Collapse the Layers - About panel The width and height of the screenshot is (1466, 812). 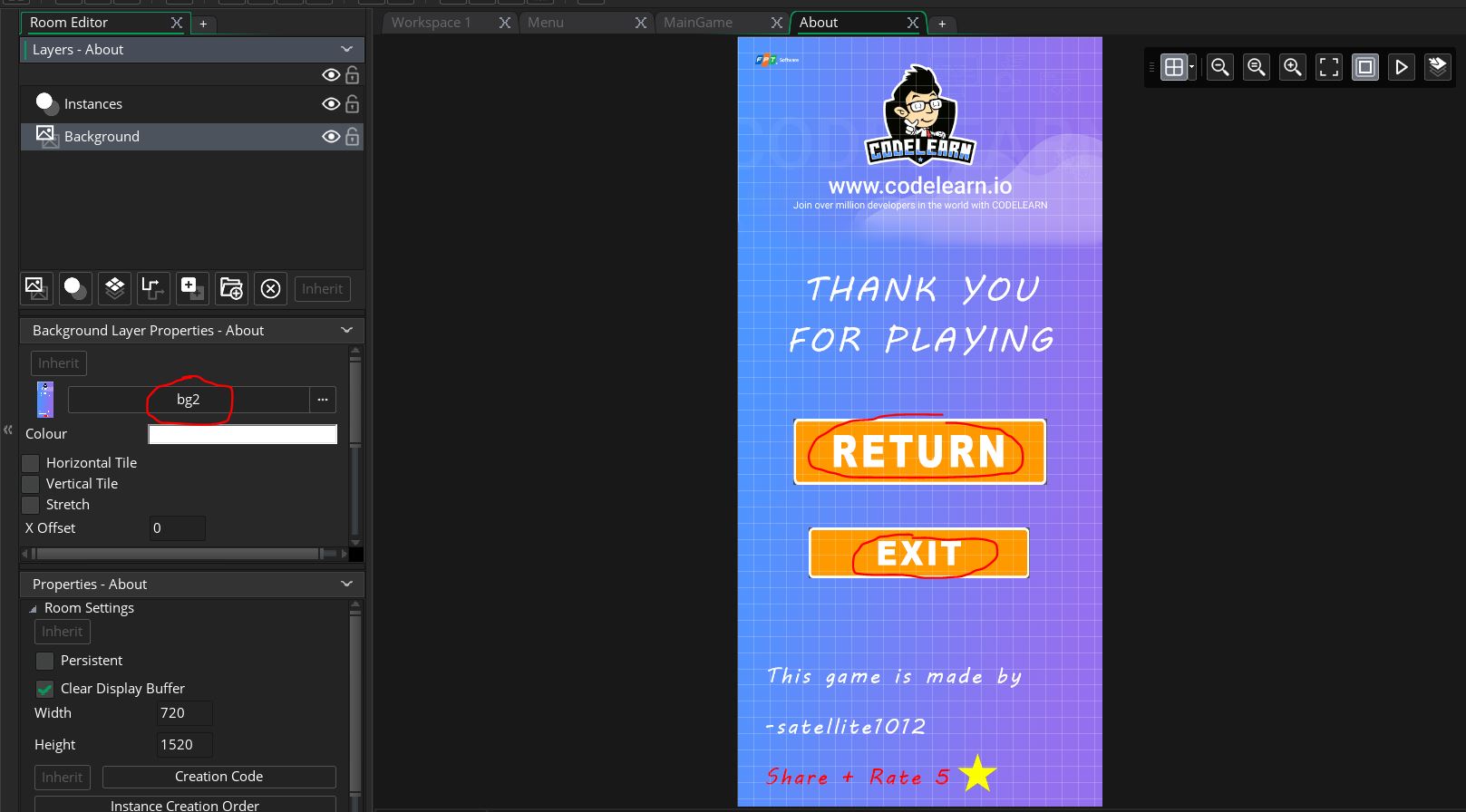point(346,49)
